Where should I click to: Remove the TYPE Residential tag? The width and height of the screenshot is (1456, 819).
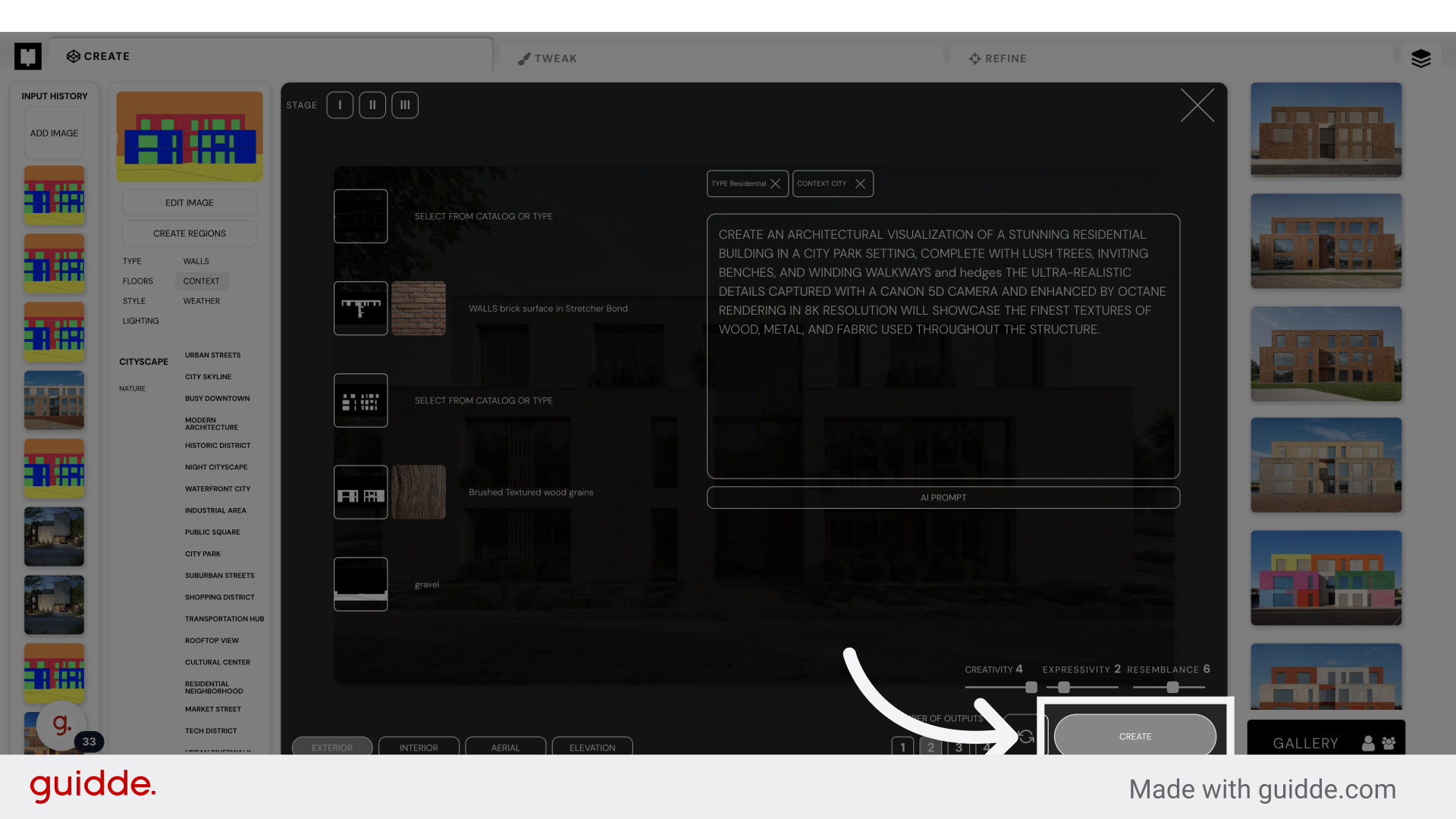(775, 184)
